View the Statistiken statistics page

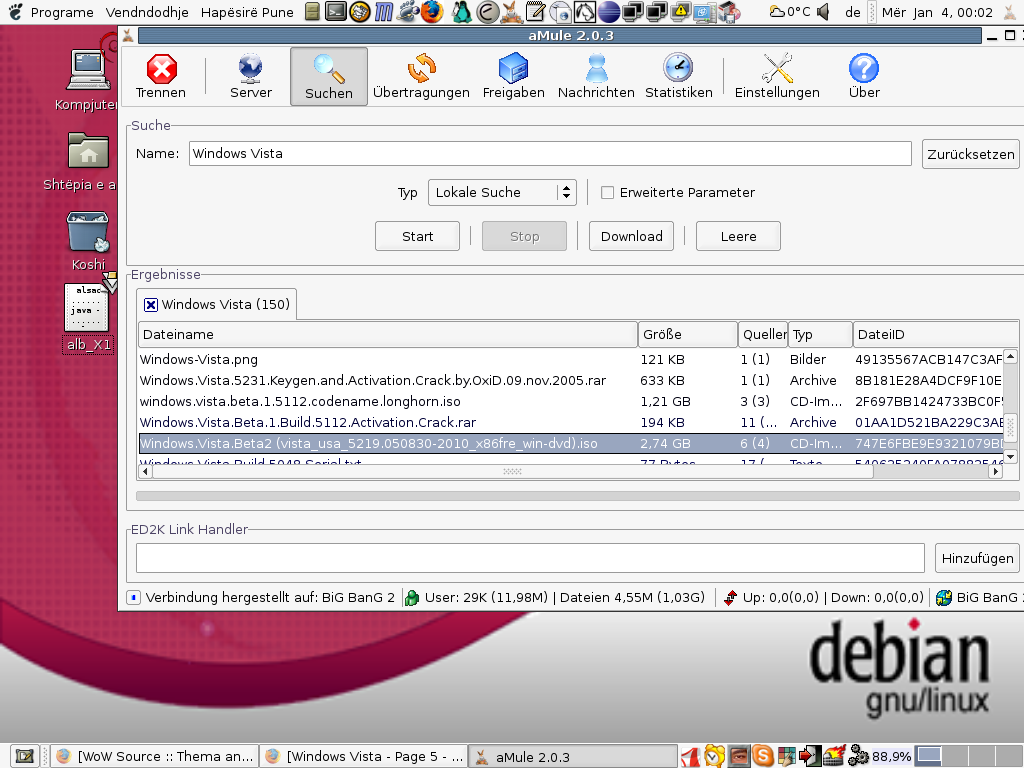pyautogui.click(x=679, y=76)
